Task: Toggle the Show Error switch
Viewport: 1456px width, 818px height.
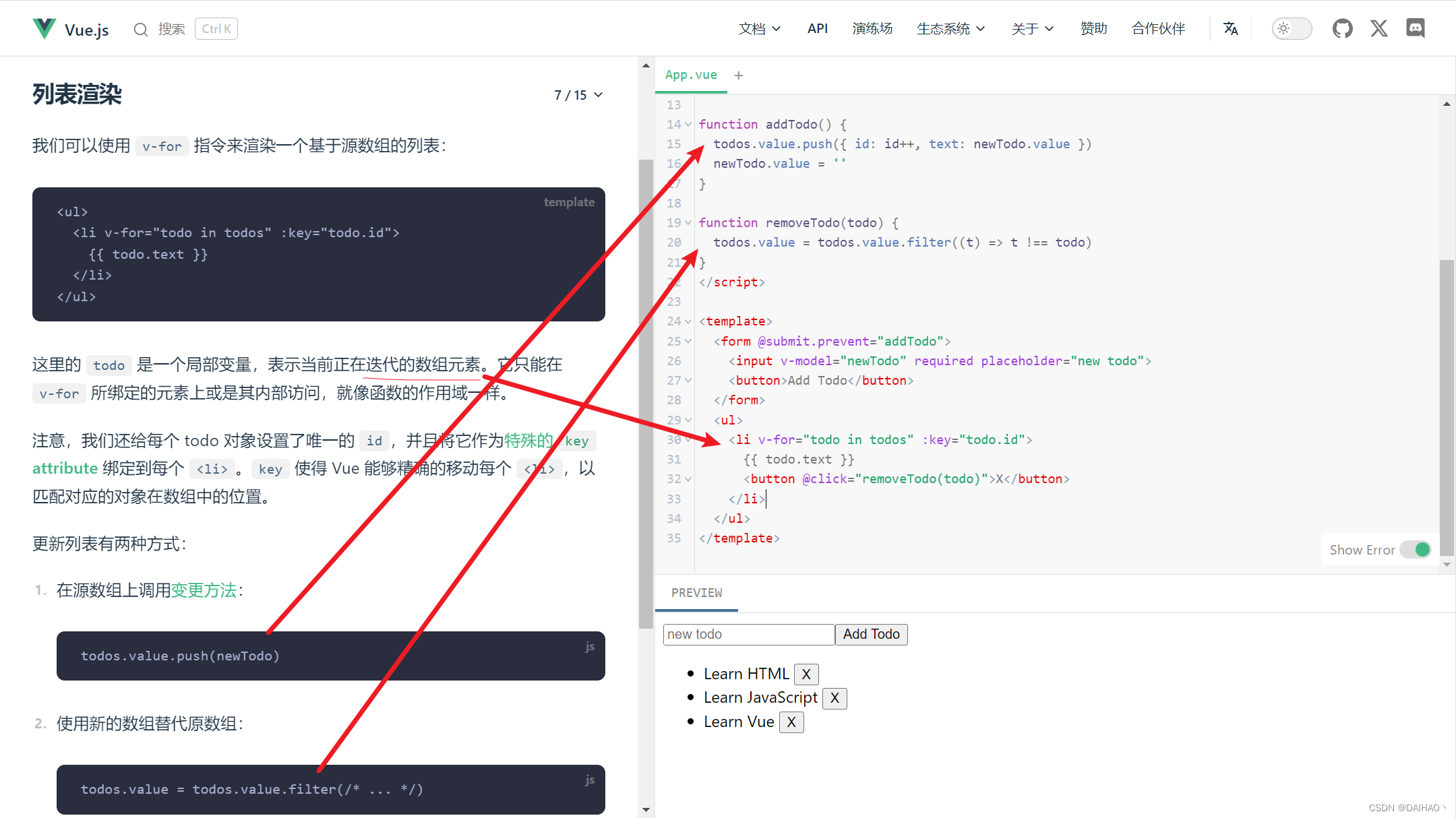Action: [1416, 550]
